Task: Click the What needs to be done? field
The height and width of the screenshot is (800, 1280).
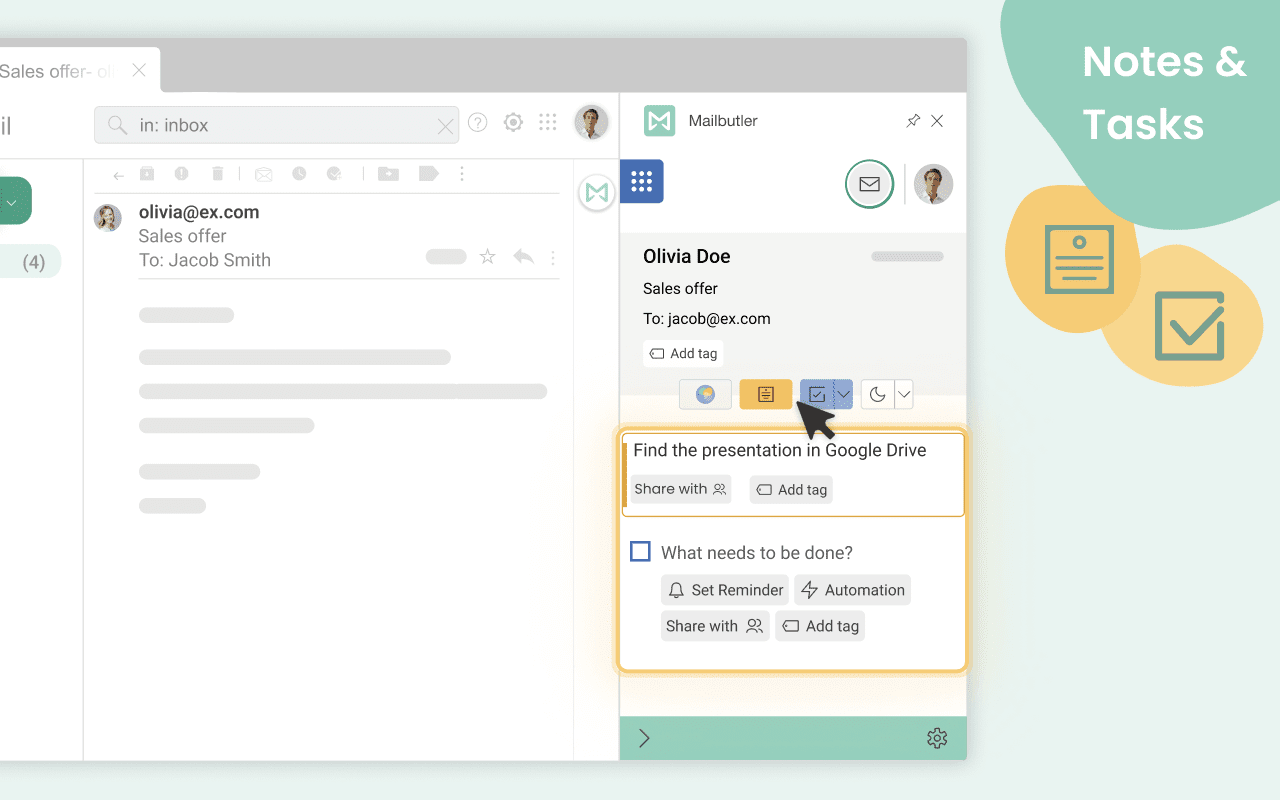Action: pos(757,553)
